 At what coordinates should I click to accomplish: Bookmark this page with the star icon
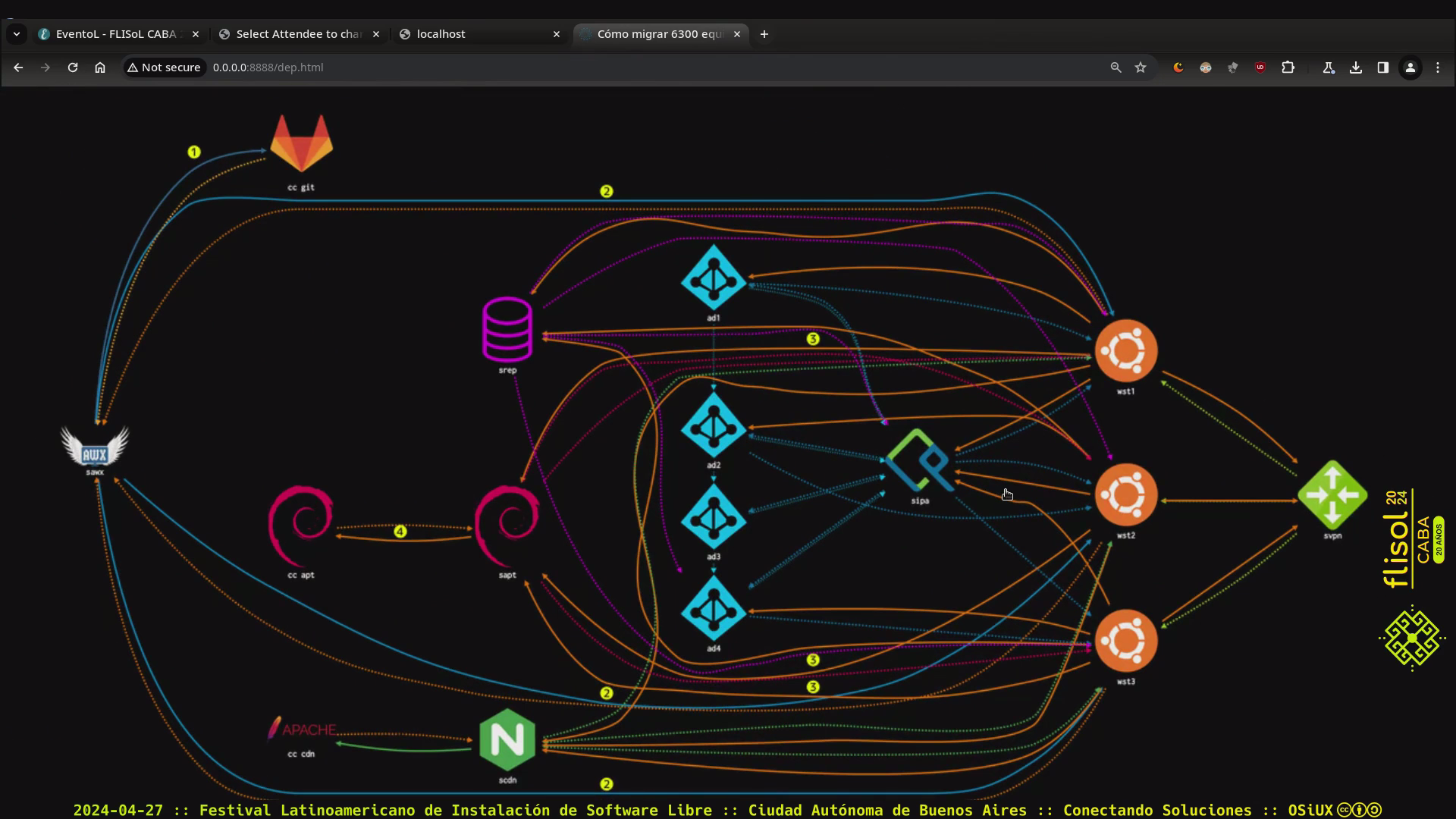[x=1141, y=67]
